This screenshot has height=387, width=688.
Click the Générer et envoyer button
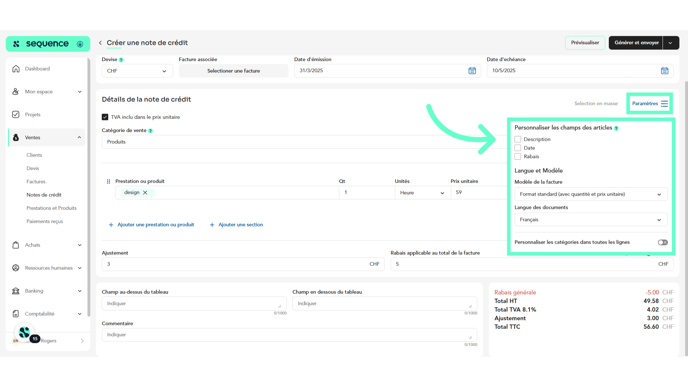click(636, 43)
